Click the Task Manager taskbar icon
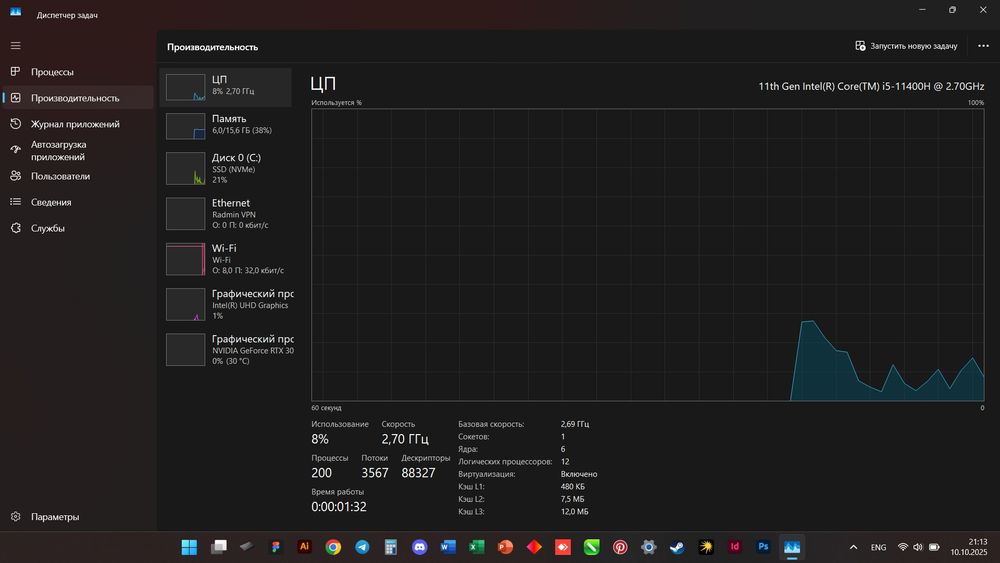This screenshot has width=1000, height=563. tap(792, 547)
